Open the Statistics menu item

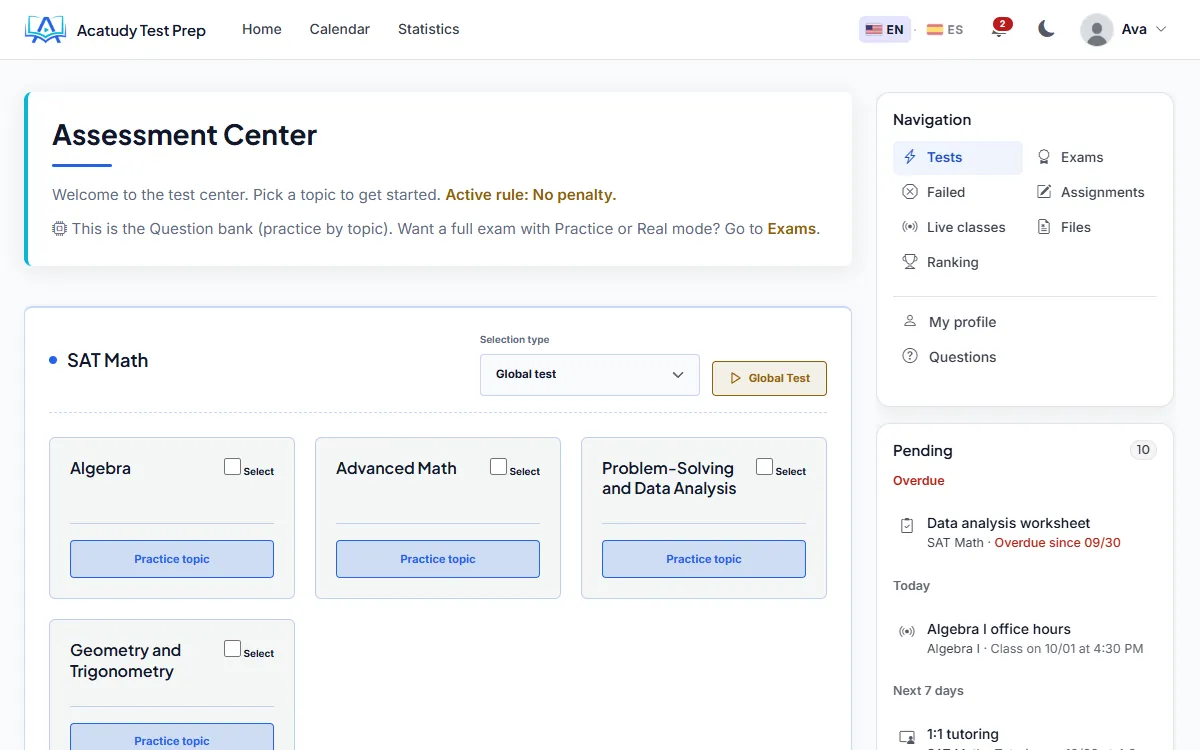click(x=429, y=29)
